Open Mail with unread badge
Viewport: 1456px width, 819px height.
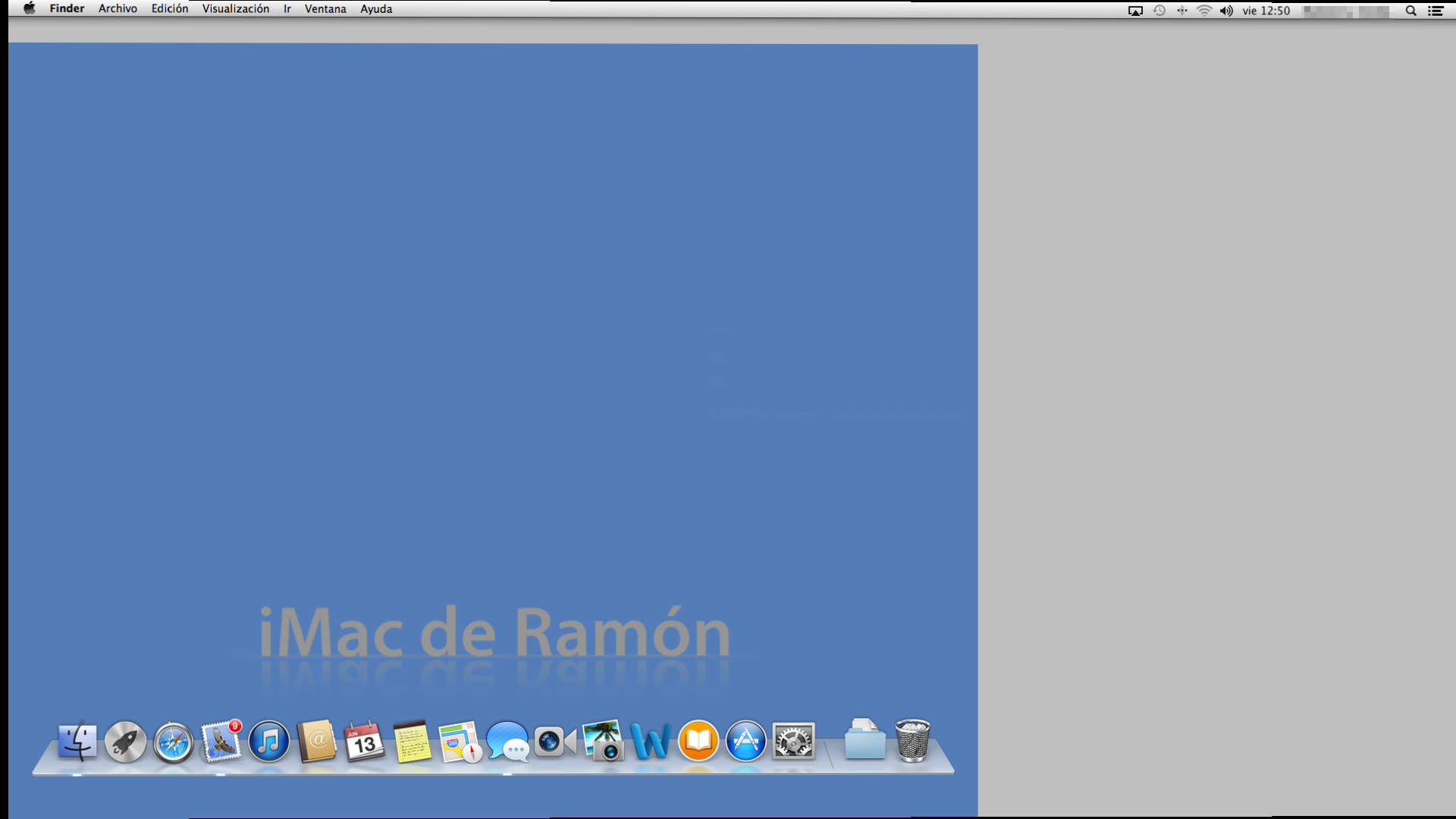point(221,742)
